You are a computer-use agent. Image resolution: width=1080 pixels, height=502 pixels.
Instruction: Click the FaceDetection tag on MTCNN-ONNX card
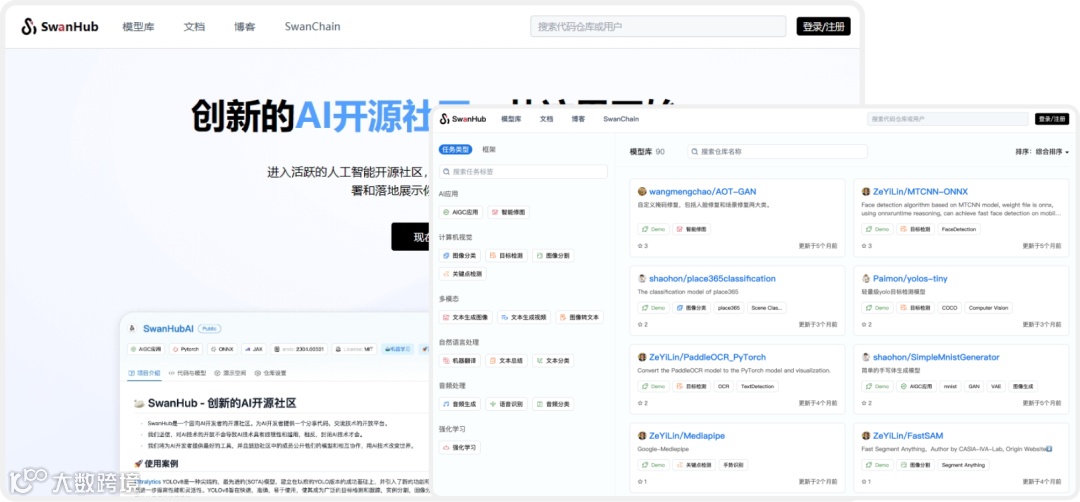[x=958, y=229]
